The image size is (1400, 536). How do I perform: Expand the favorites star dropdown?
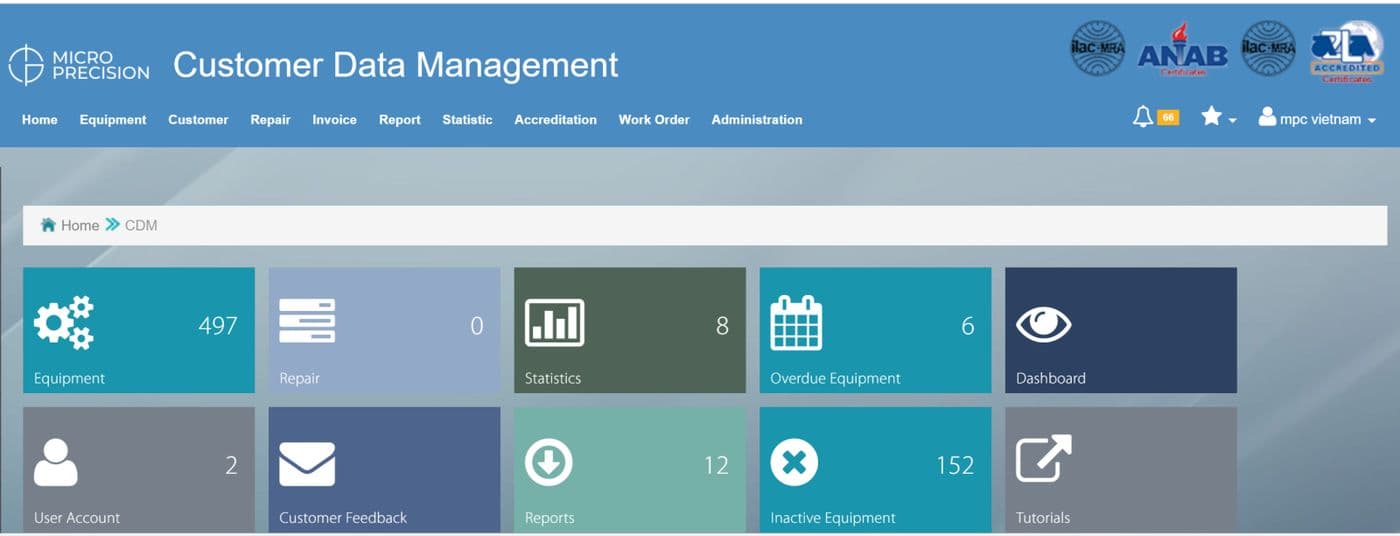tap(1219, 118)
